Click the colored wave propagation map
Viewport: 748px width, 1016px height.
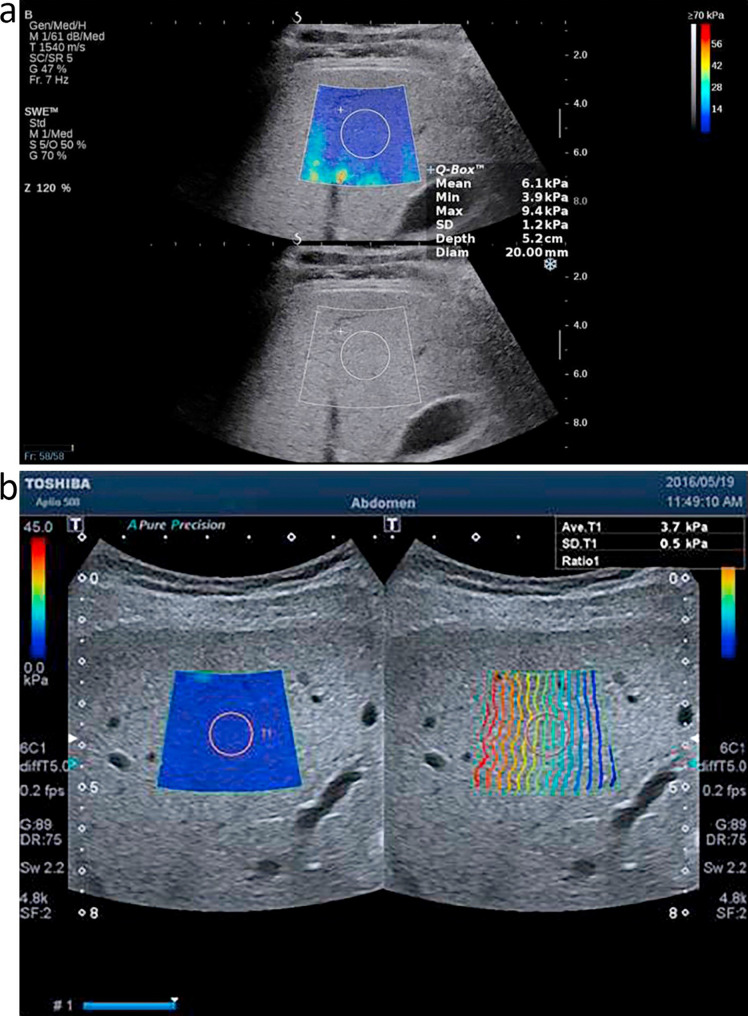543,731
